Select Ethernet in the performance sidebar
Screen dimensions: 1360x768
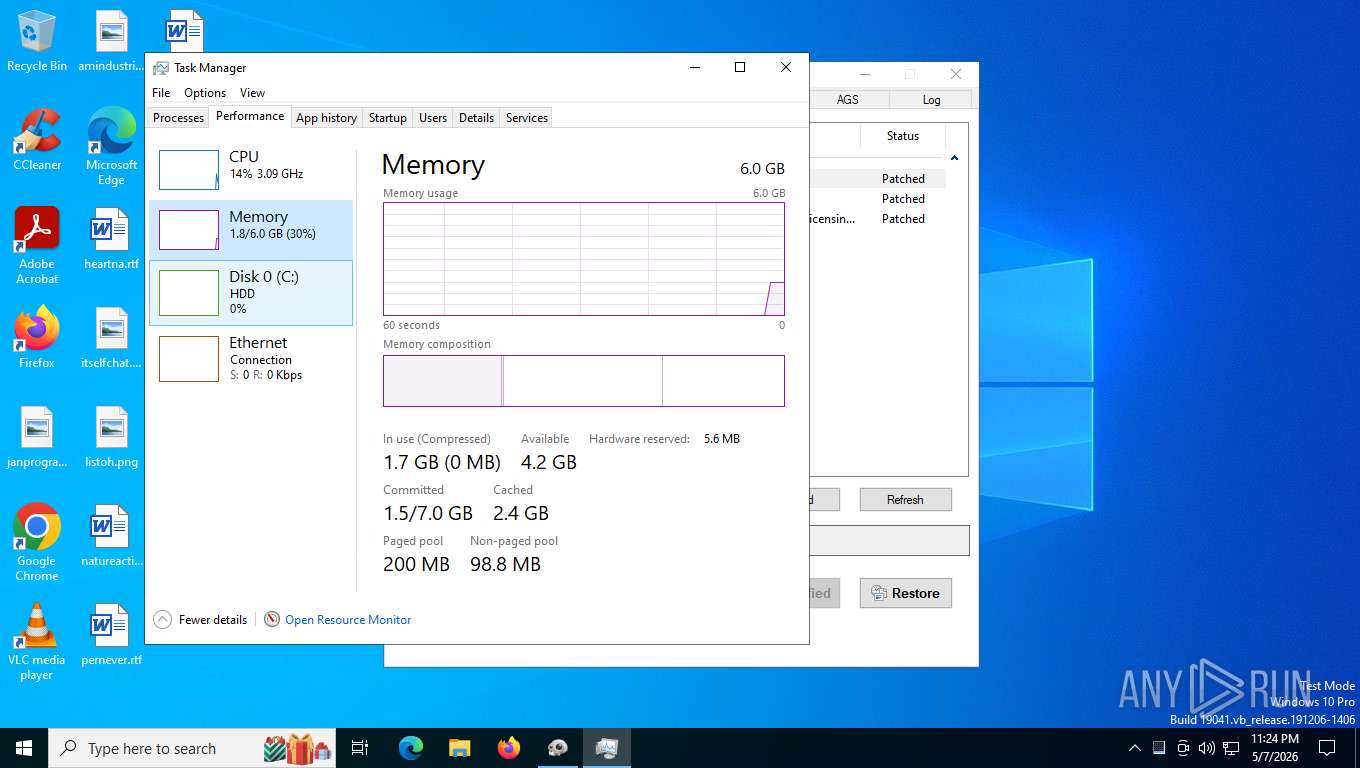coord(251,358)
